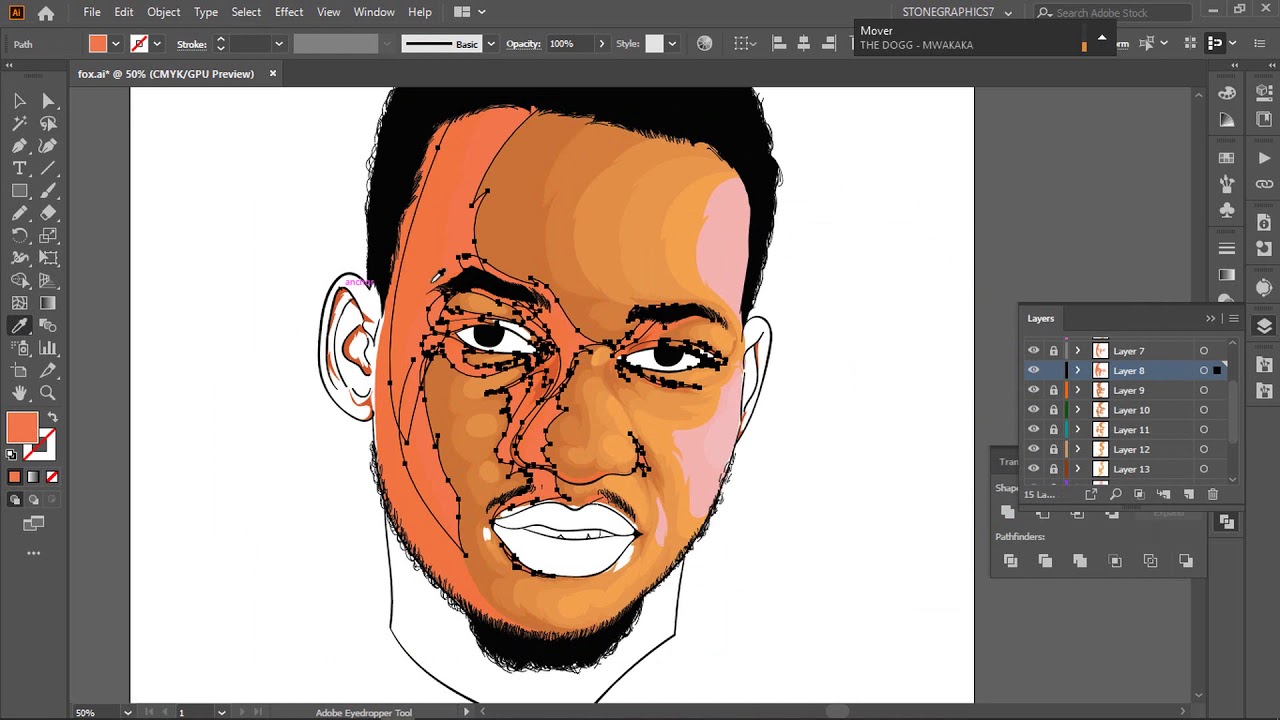The image size is (1280, 720).
Task: Unlock Layer 11 via its lock icon
Action: tap(1053, 430)
